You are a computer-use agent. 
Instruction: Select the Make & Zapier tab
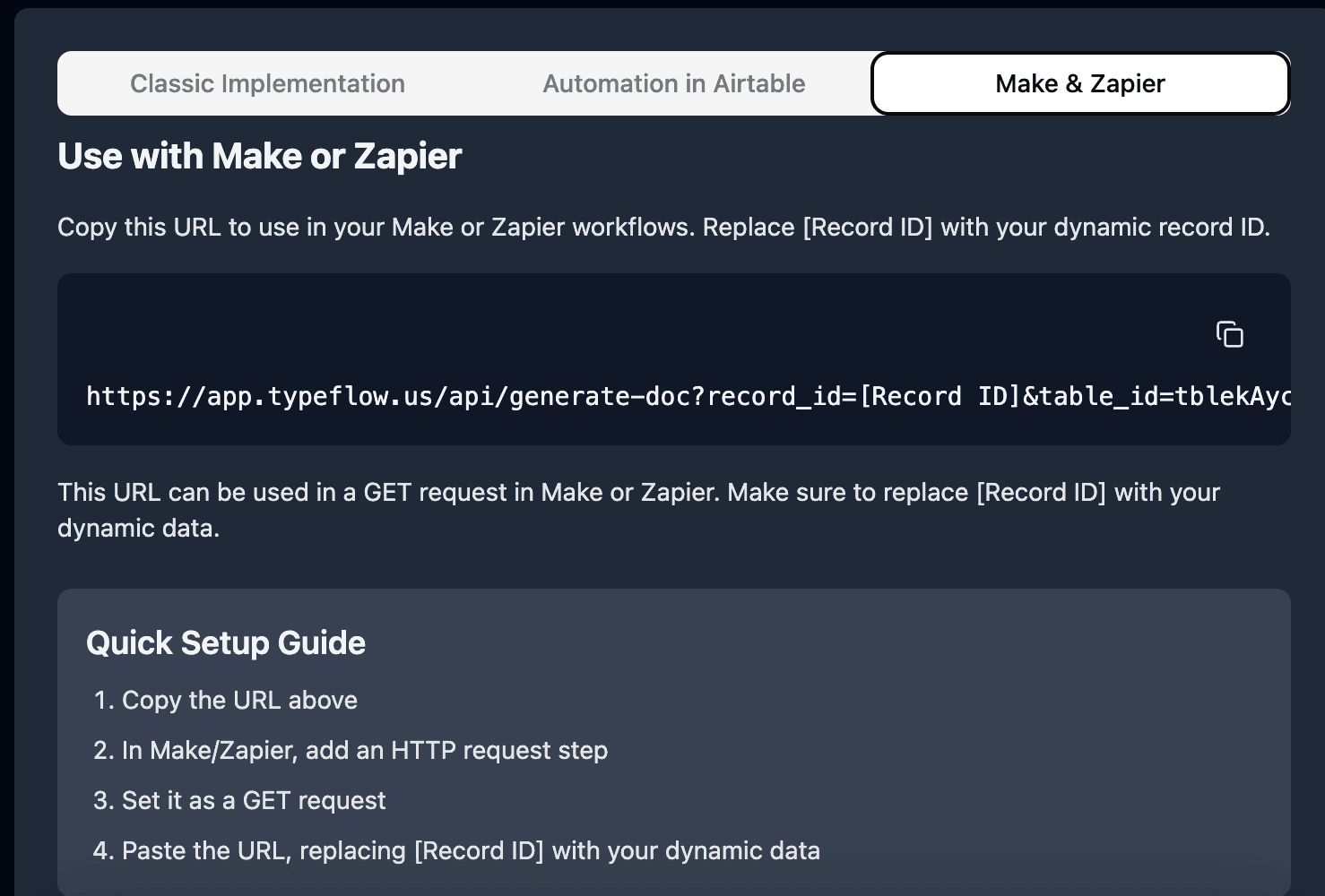(x=1079, y=83)
